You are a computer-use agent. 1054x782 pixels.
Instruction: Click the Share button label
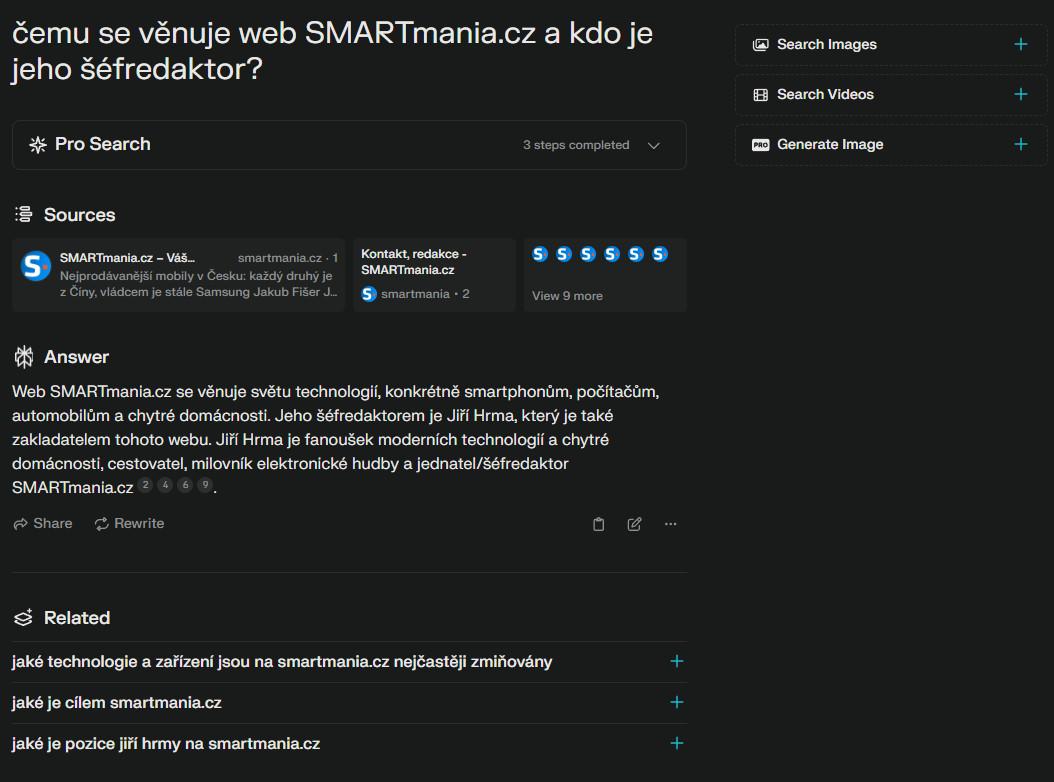click(x=52, y=524)
